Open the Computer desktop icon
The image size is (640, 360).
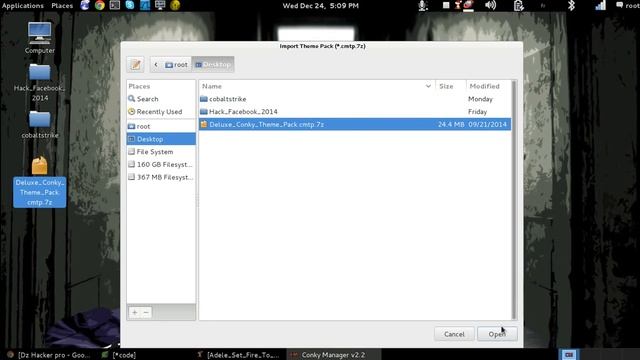40,38
